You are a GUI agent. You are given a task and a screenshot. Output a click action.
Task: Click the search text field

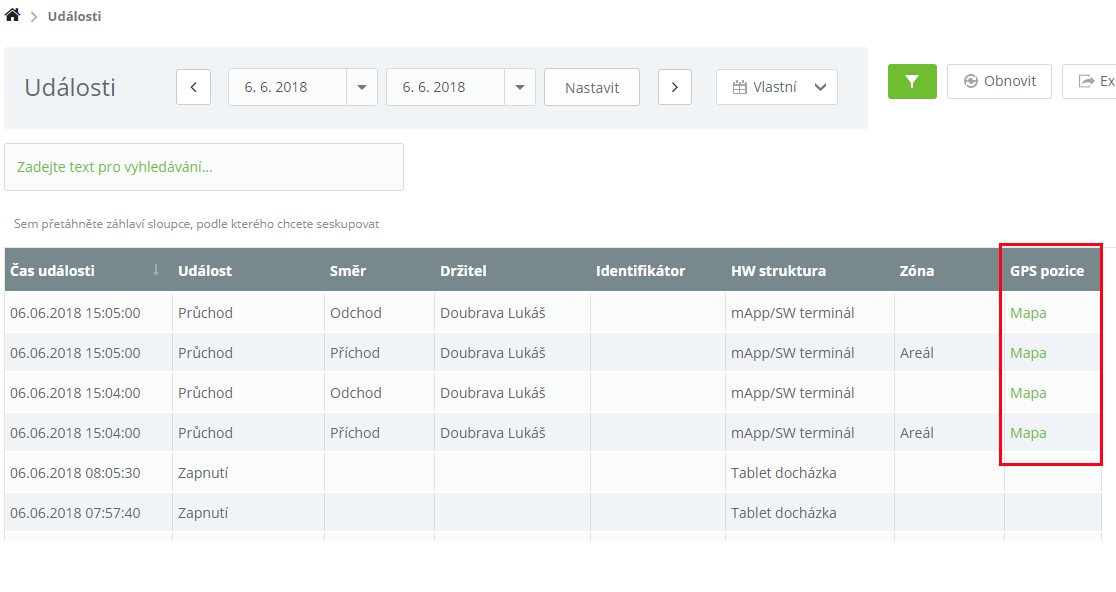tap(204, 167)
